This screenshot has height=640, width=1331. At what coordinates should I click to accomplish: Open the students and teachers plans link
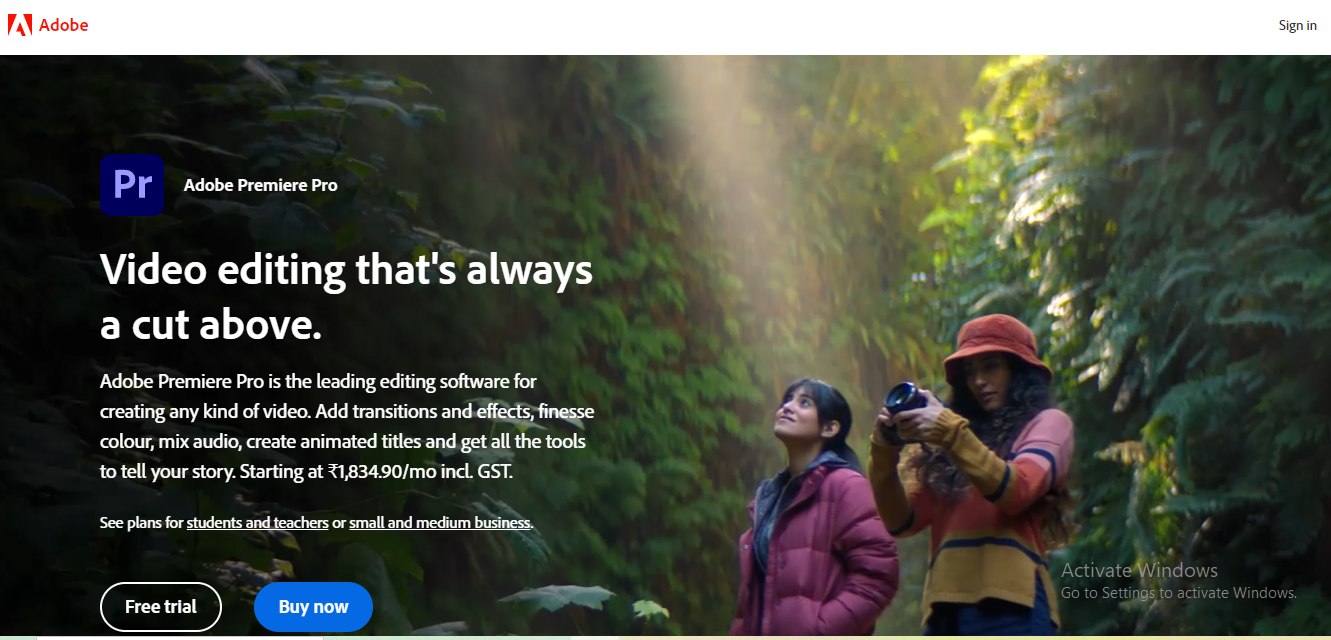258,523
